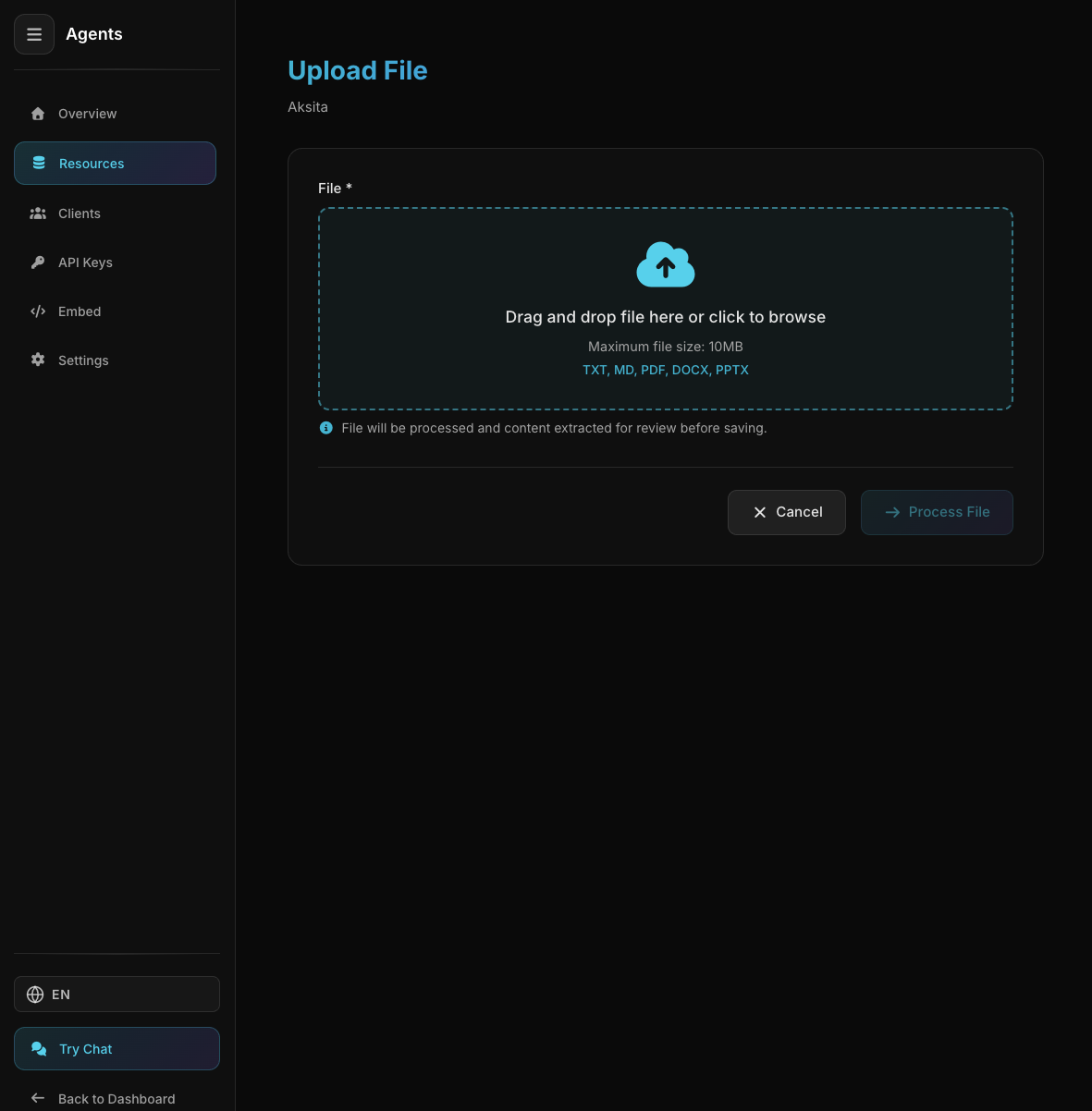Open the EN language selector

(x=117, y=994)
